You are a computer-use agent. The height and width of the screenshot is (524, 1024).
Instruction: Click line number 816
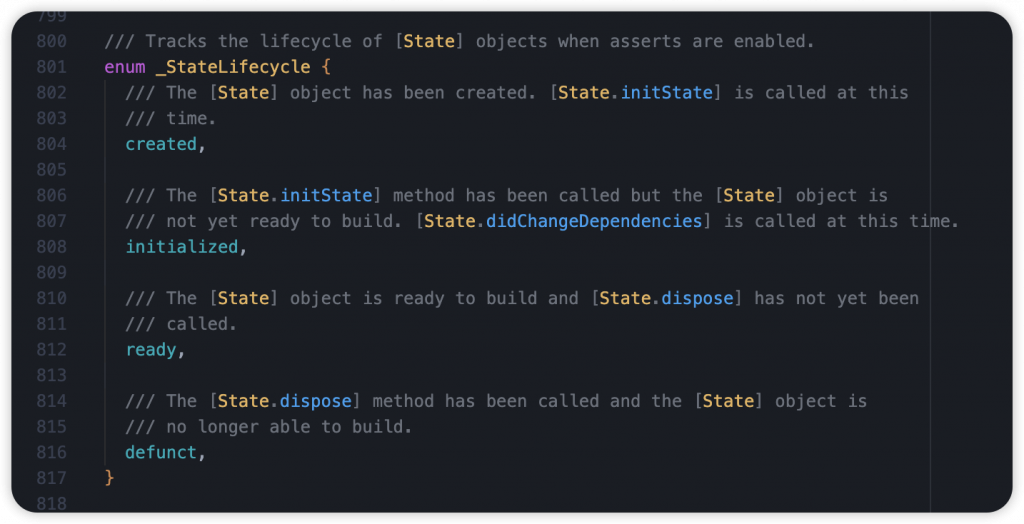coord(52,452)
